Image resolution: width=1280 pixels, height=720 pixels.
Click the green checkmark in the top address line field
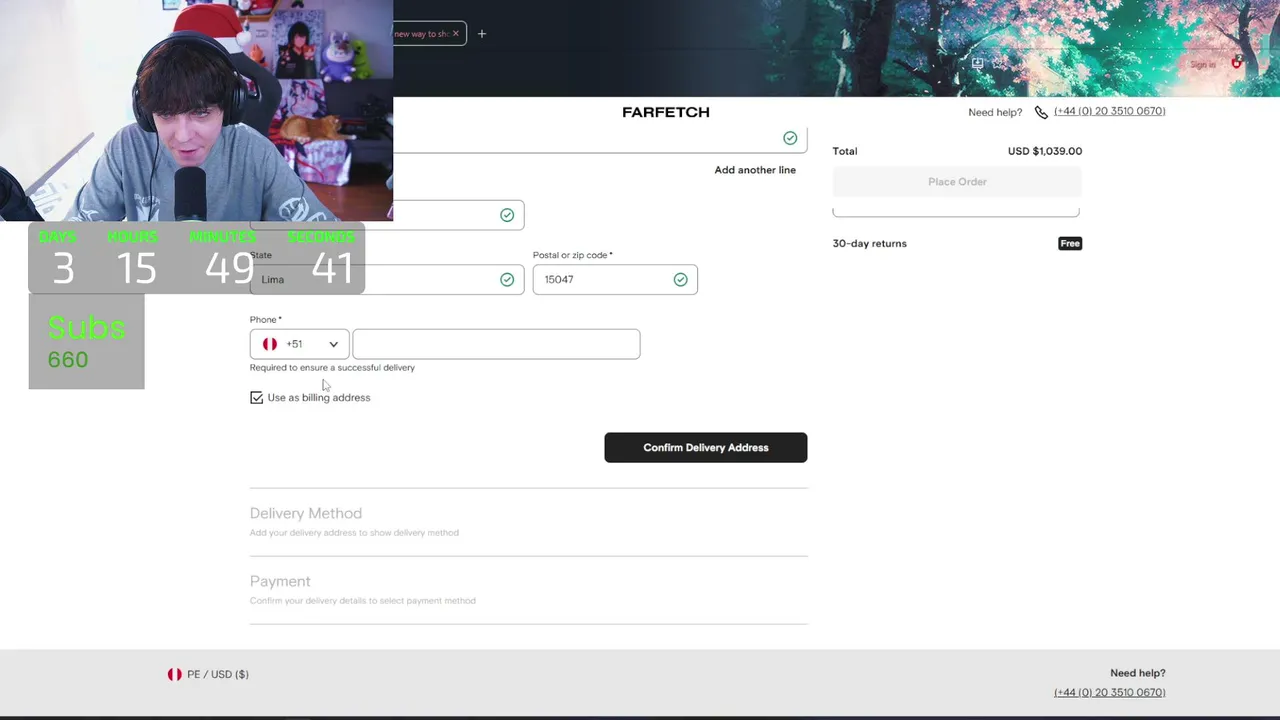(790, 138)
